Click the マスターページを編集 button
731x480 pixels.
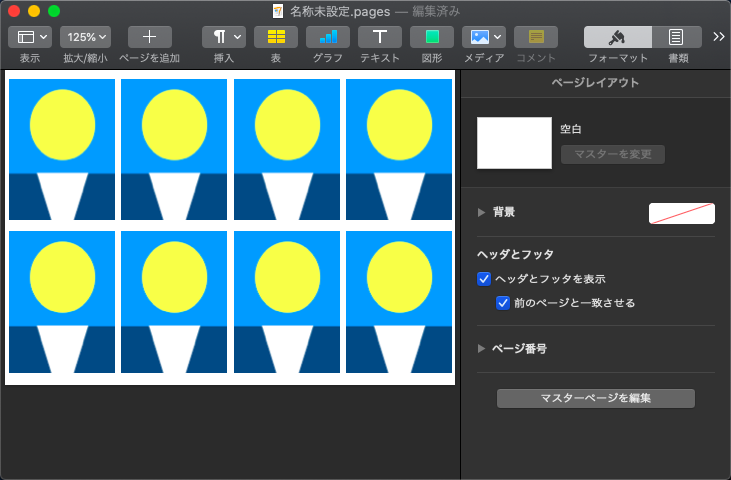click(x=595, y=398)
